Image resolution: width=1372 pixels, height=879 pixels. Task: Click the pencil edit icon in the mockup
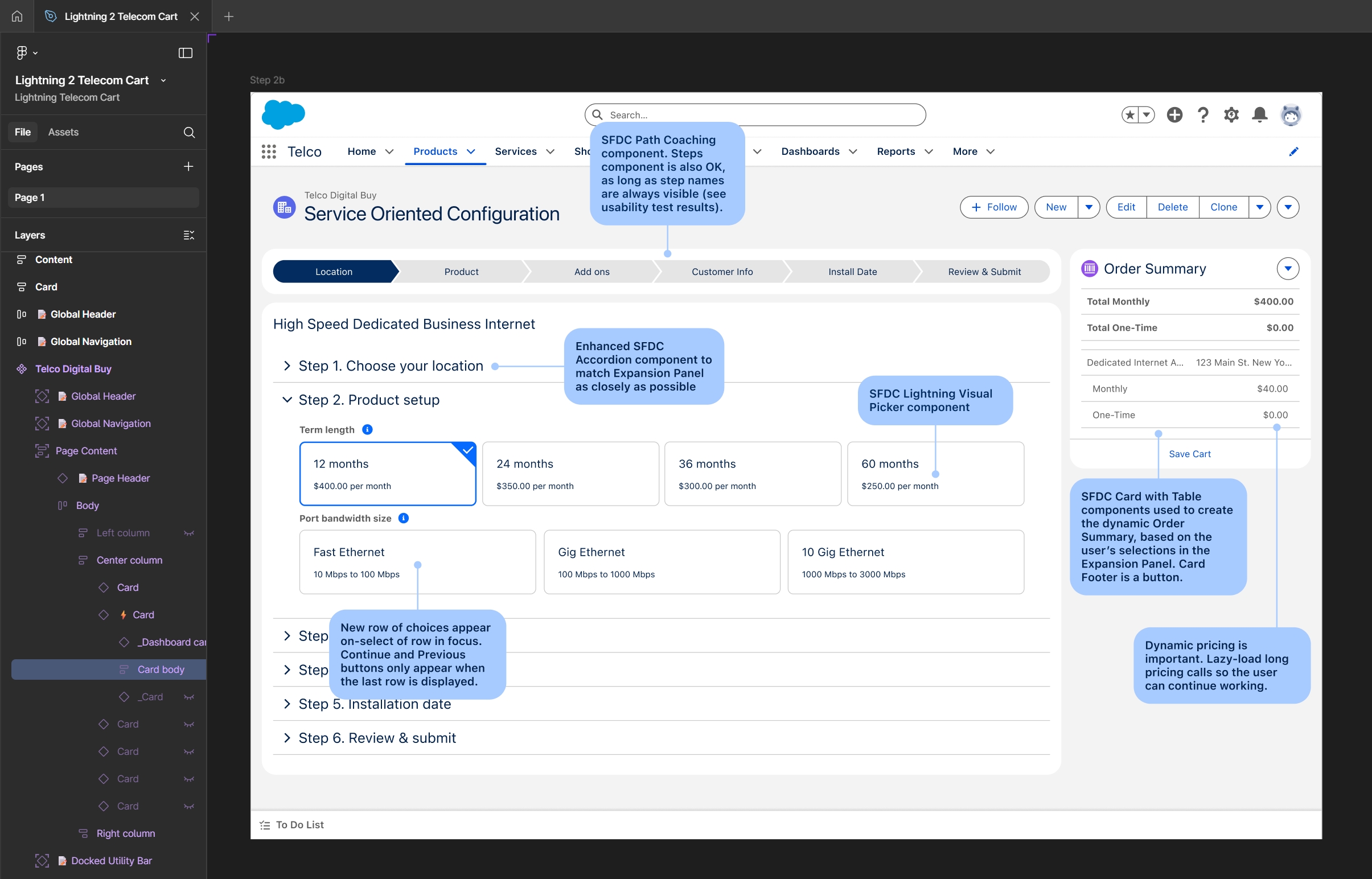tap(1294, 151)
